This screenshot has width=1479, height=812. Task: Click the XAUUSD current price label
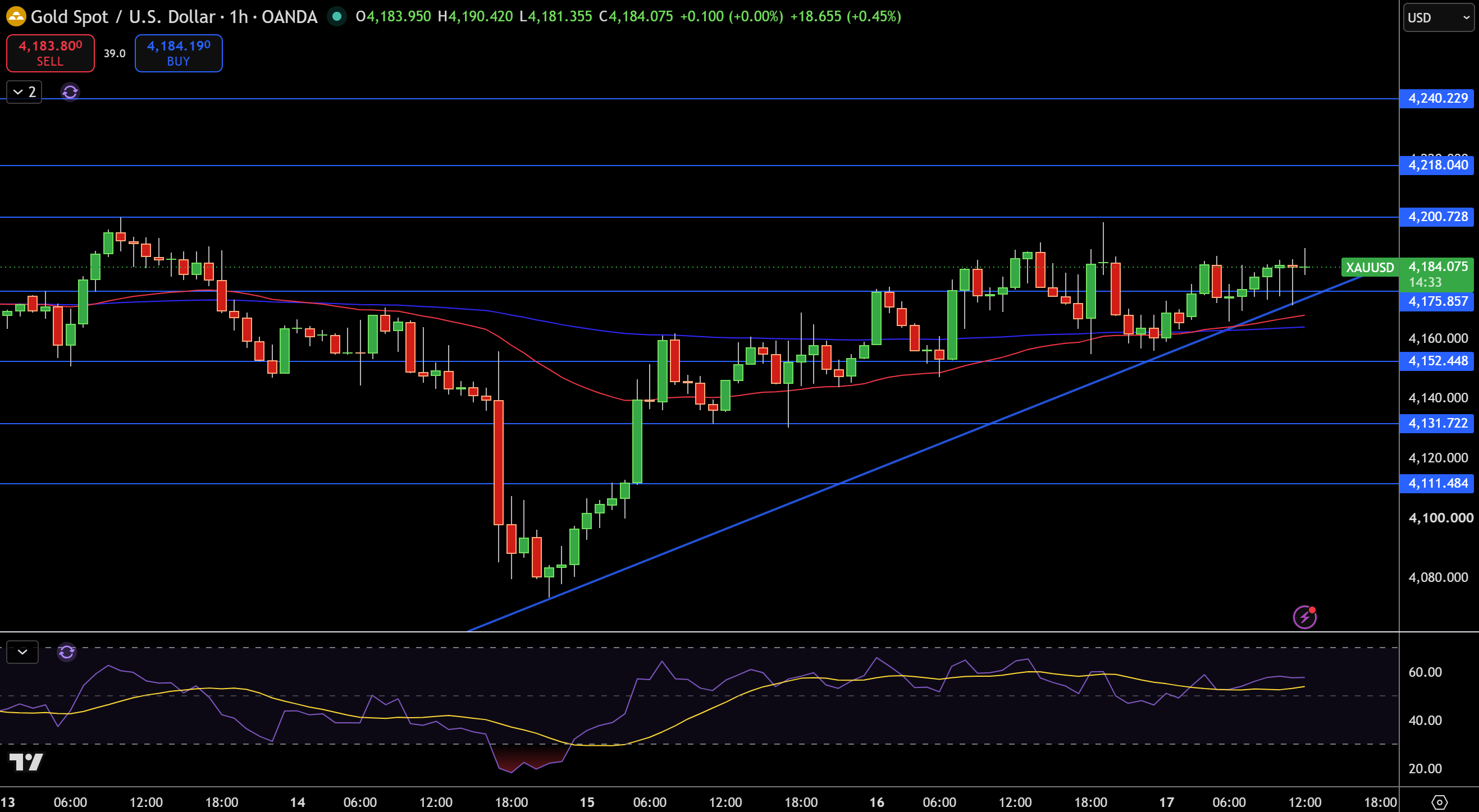click(x=1370, y=268)
